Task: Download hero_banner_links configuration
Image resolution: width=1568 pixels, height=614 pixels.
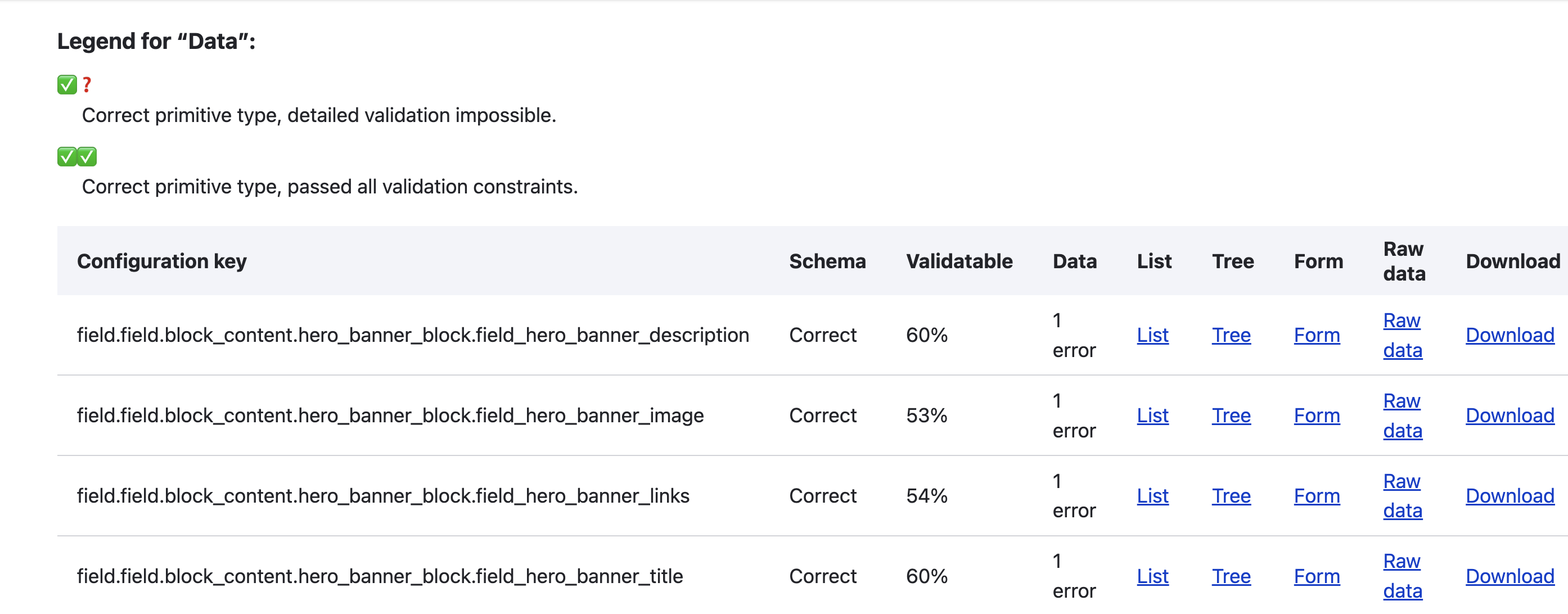Action: click(x=1510, y=495)
